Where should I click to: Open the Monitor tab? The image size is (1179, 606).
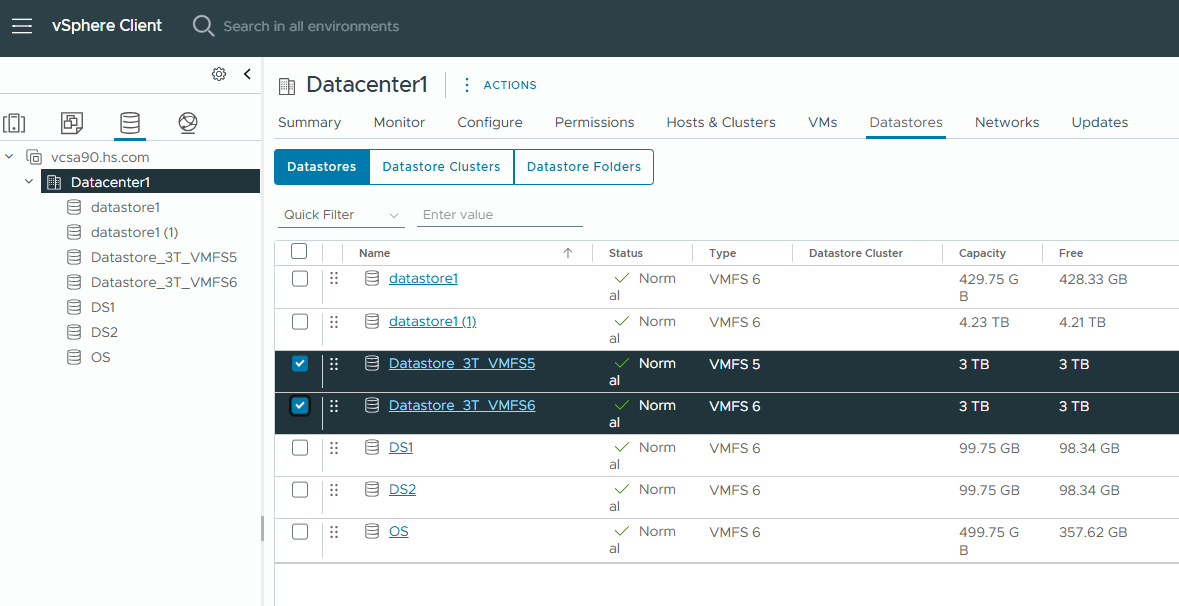(x=399, y=123)
